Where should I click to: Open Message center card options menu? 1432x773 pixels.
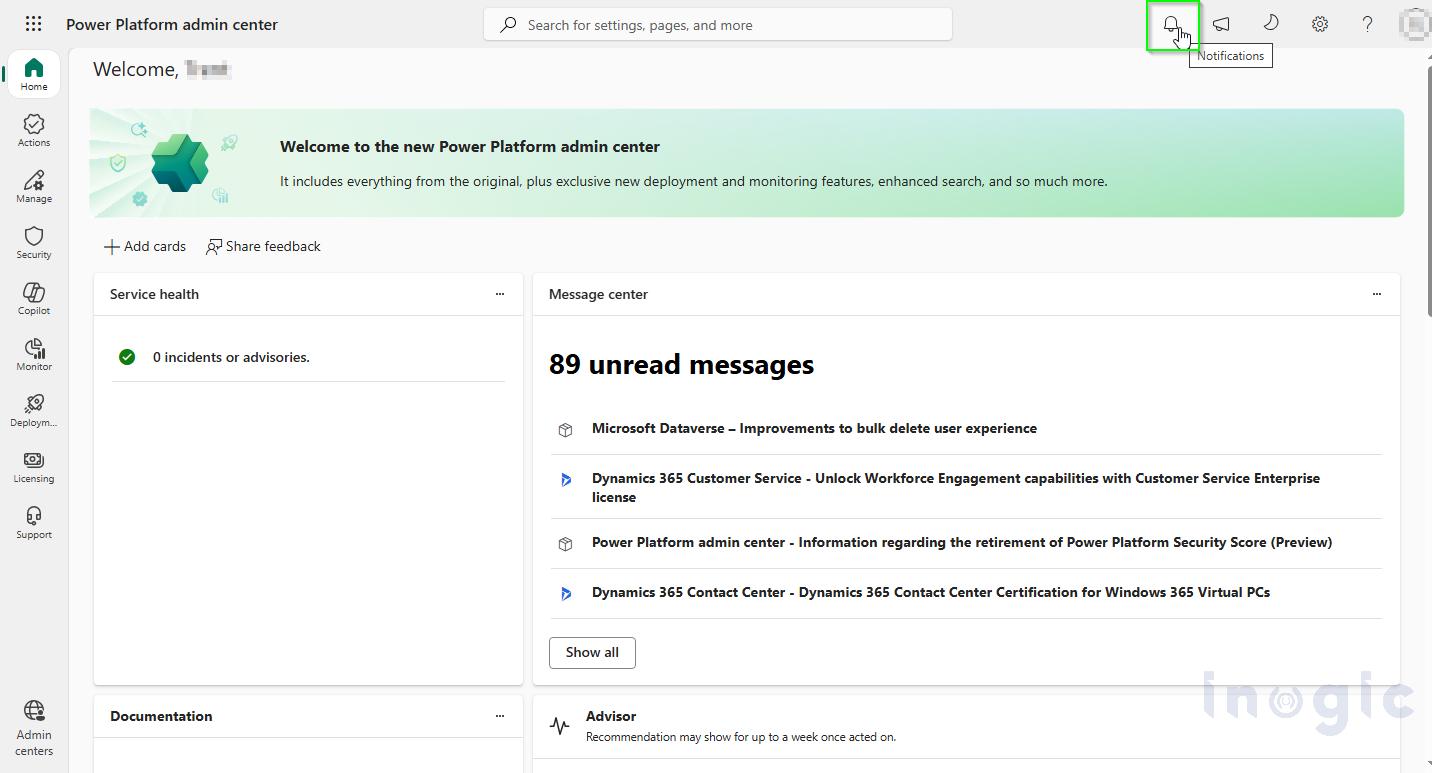[1377, 294]
